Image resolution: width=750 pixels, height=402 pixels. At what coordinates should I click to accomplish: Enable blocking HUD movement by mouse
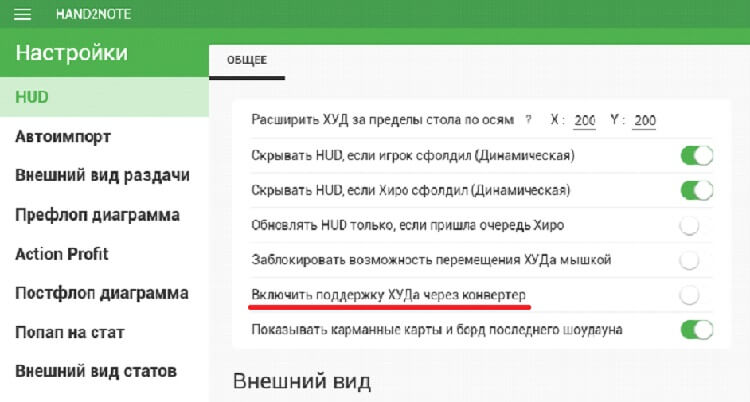(690, 260)
